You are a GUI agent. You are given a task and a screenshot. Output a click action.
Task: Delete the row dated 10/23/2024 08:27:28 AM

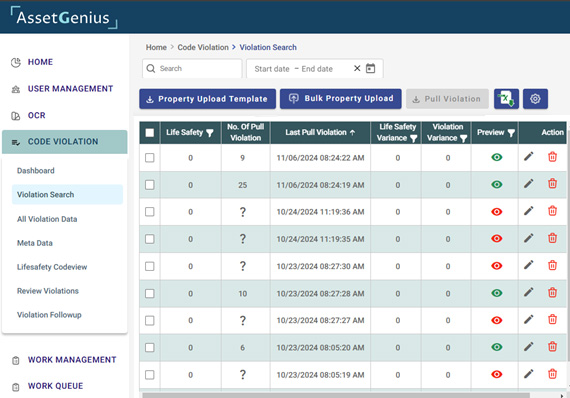[552, 292]
